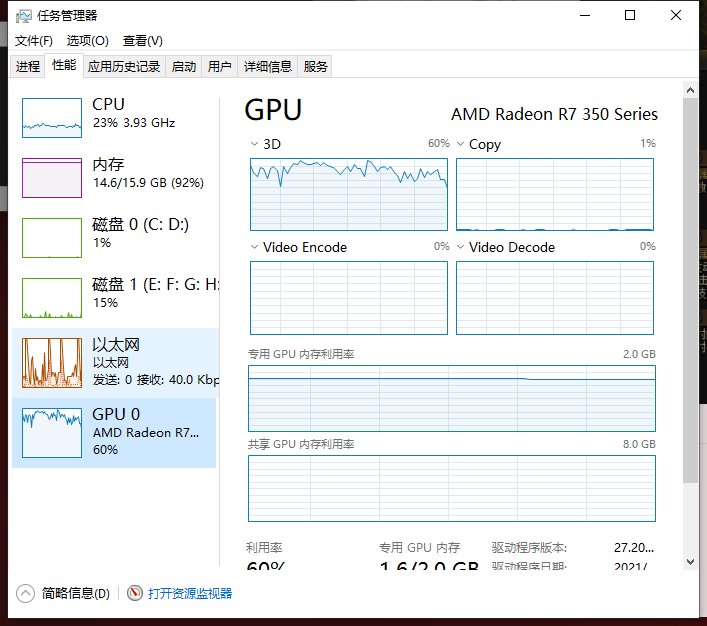Open the Video Decode engine dropdown chevron

[460, 247]
